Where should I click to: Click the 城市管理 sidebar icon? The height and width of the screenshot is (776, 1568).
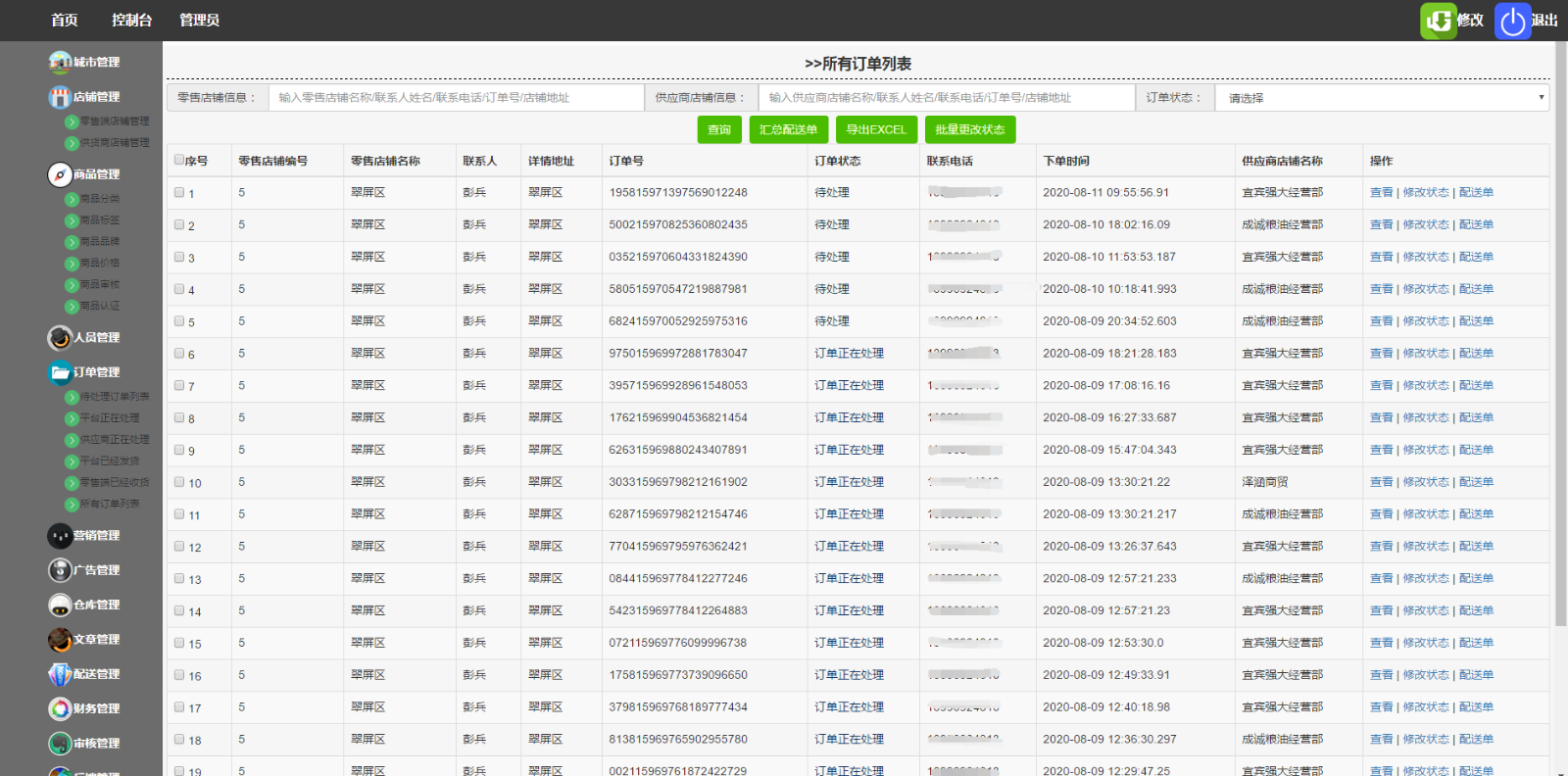(60, 62)
